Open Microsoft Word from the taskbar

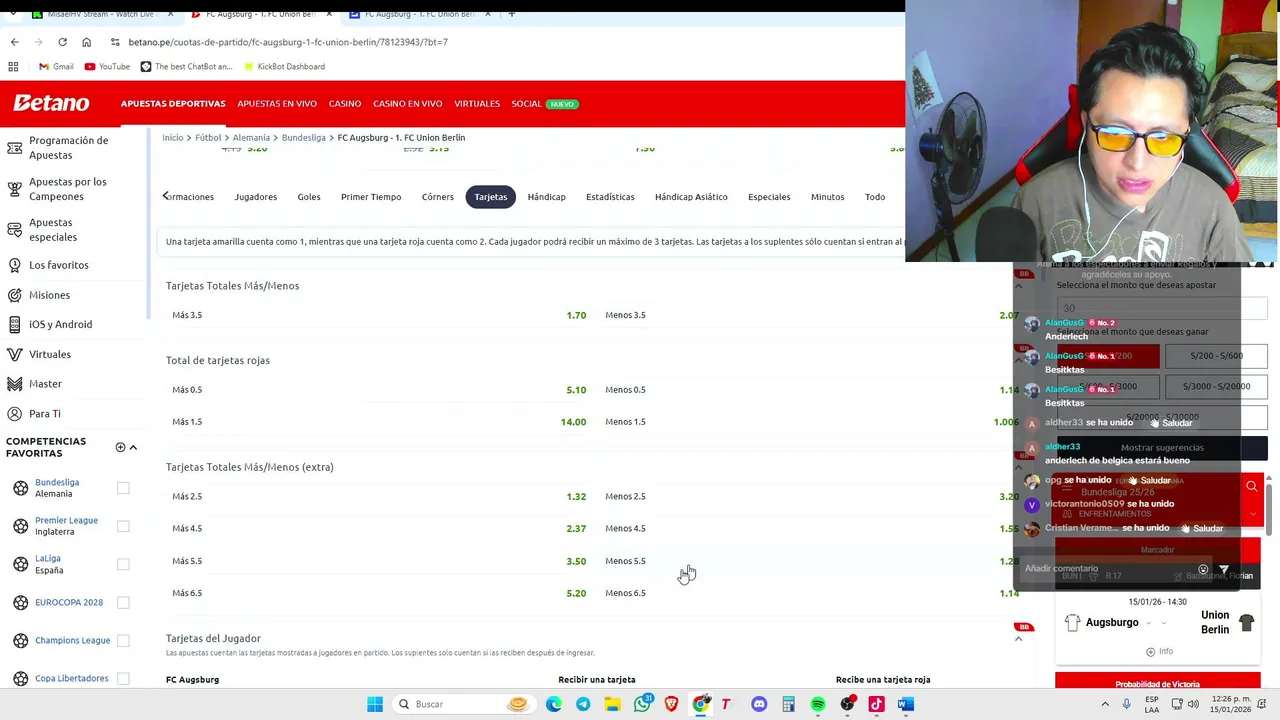pos(906,704)
